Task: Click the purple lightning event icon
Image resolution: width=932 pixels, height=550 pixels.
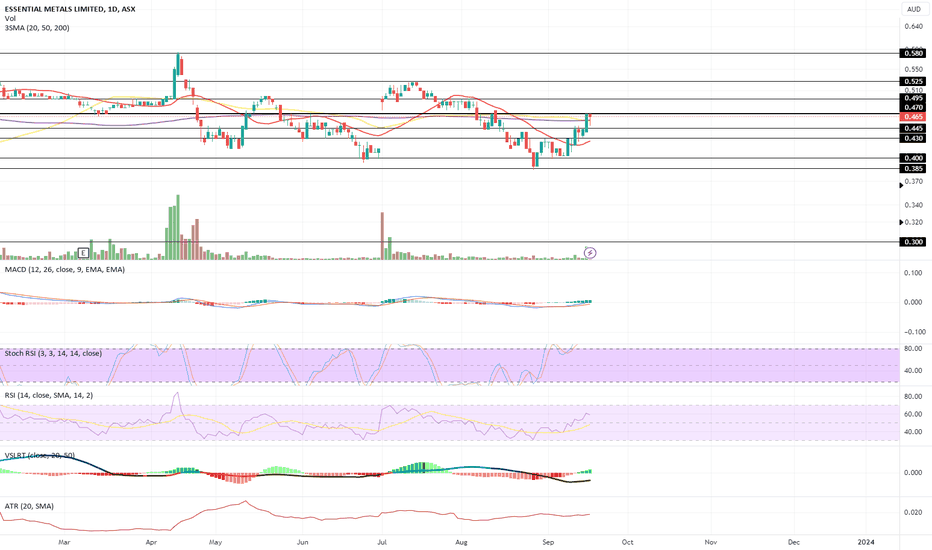Action: (590, 253)
